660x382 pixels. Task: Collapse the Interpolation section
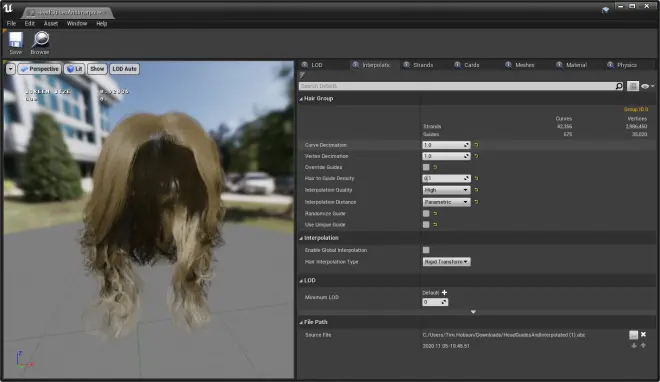coord(301,238)
